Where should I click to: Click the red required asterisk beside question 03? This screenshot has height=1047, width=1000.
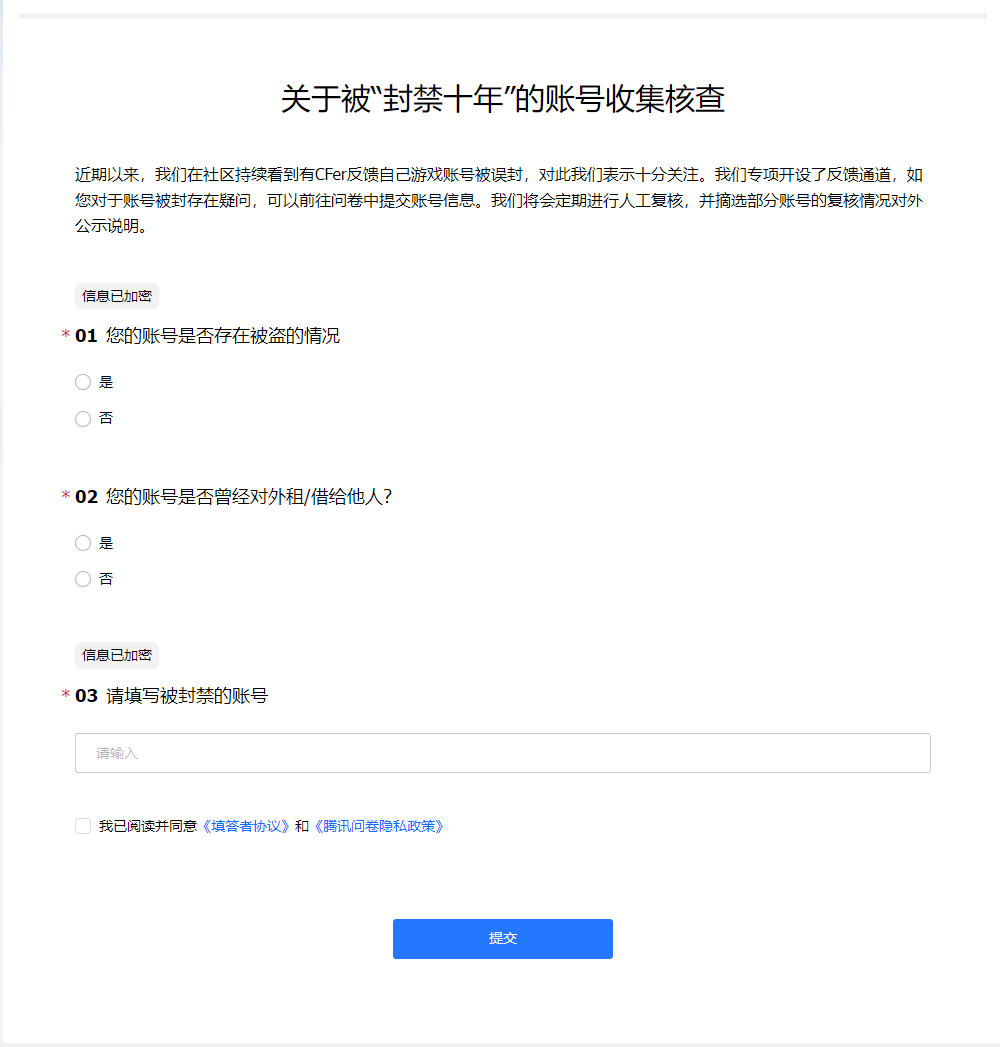65,694
